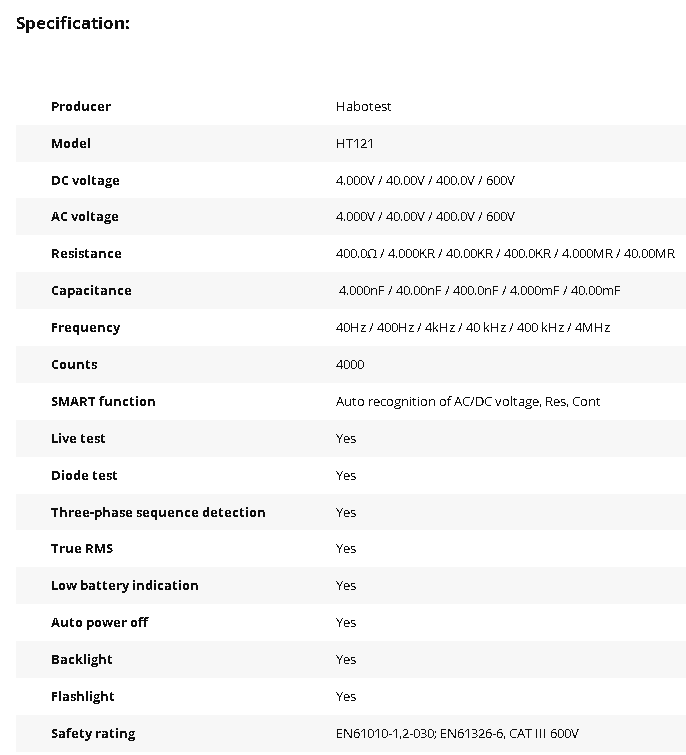Image resolution: width=686 pixels, height=755 pixels.
Task: Click the Live test label
Action: coord(78,439)
